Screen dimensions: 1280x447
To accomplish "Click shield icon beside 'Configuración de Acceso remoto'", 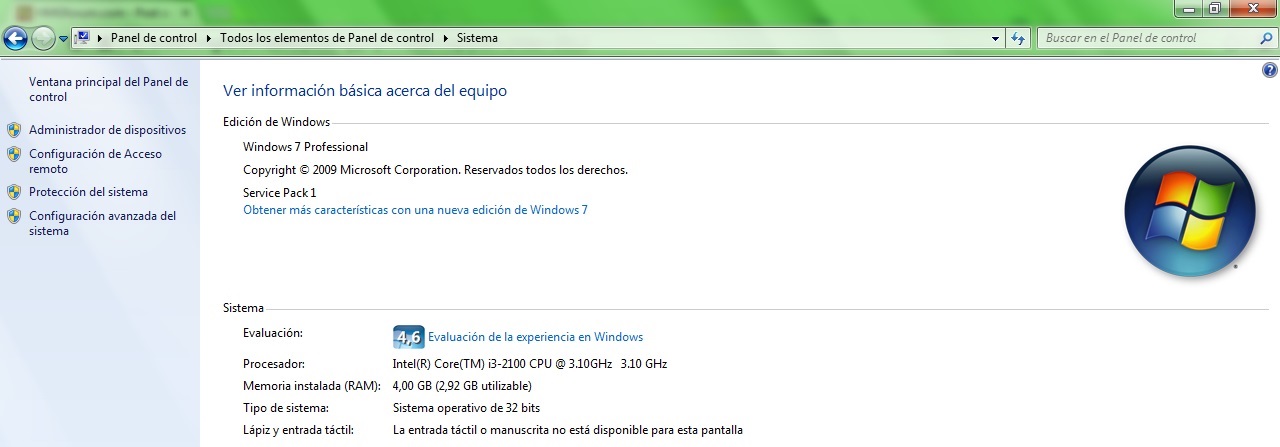I will click(14, 154).
